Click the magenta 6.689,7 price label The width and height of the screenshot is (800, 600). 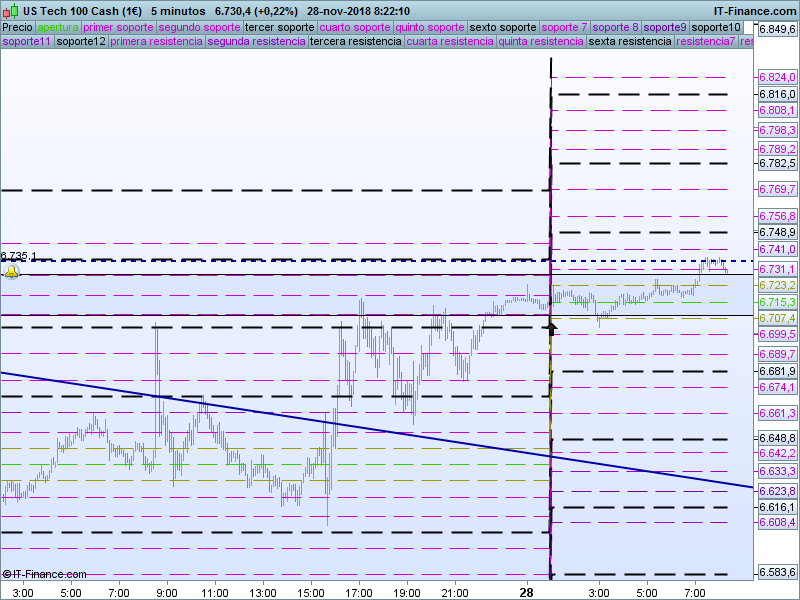(x=777, y=354)
